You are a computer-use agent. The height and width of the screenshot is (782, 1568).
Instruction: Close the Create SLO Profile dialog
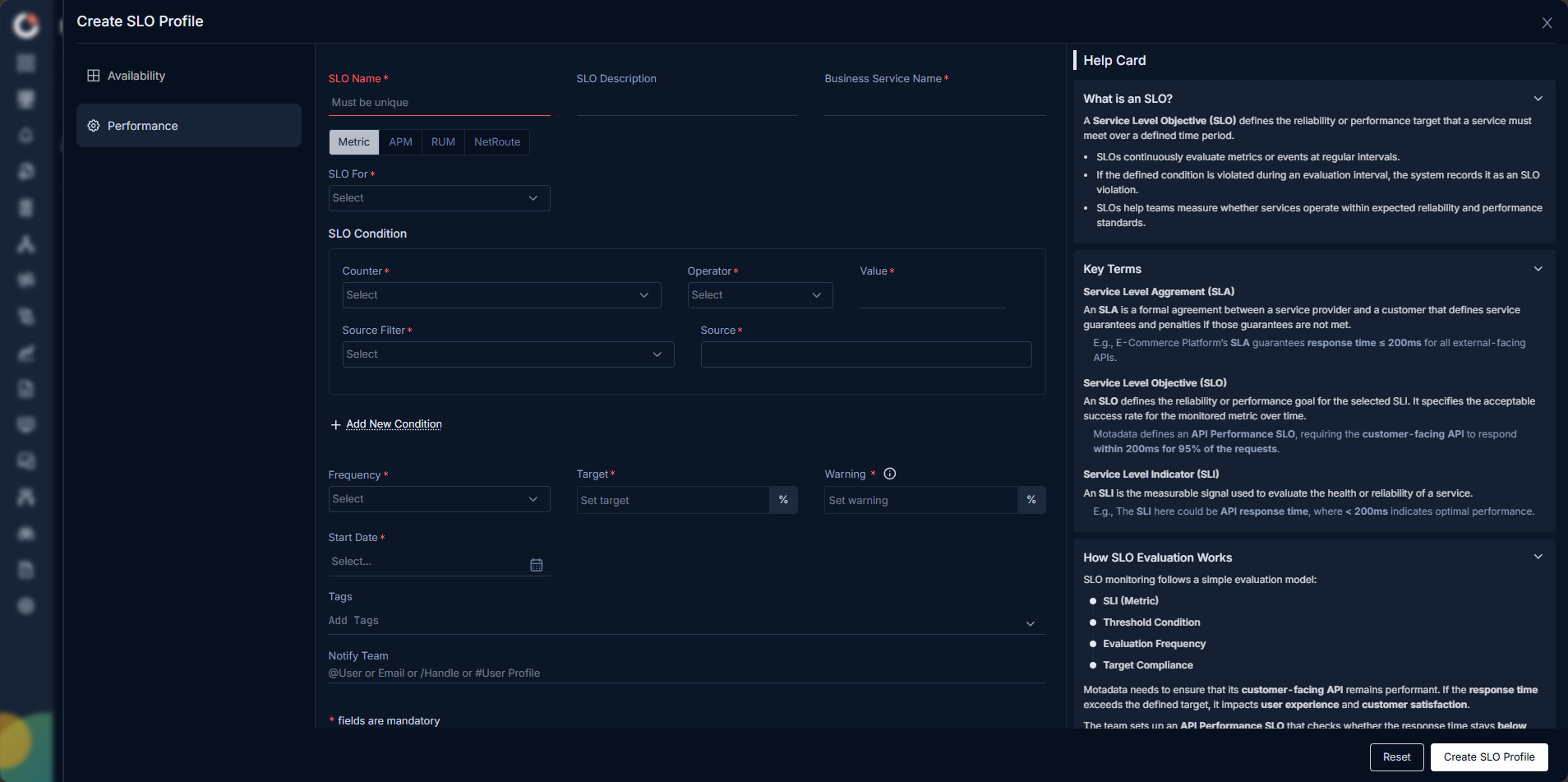tap(1547, 23)
